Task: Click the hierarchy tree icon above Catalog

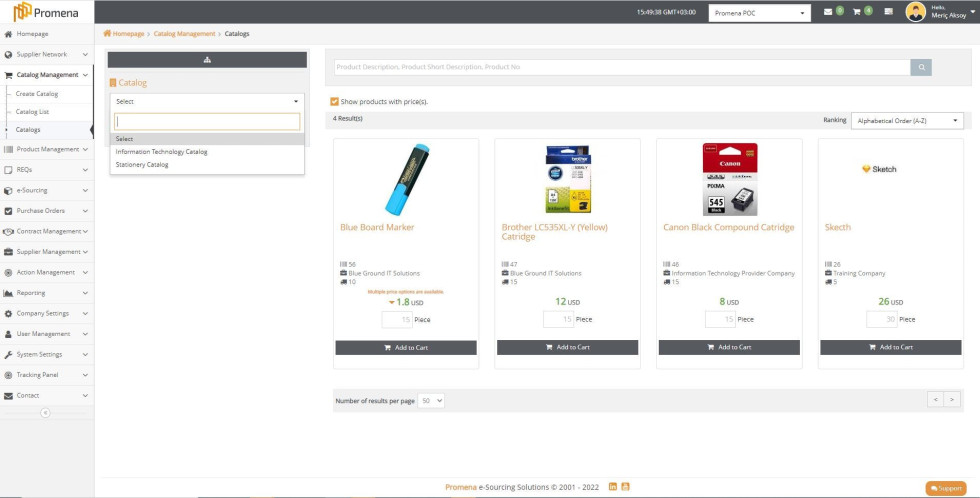Action: (x=207, y=60)
